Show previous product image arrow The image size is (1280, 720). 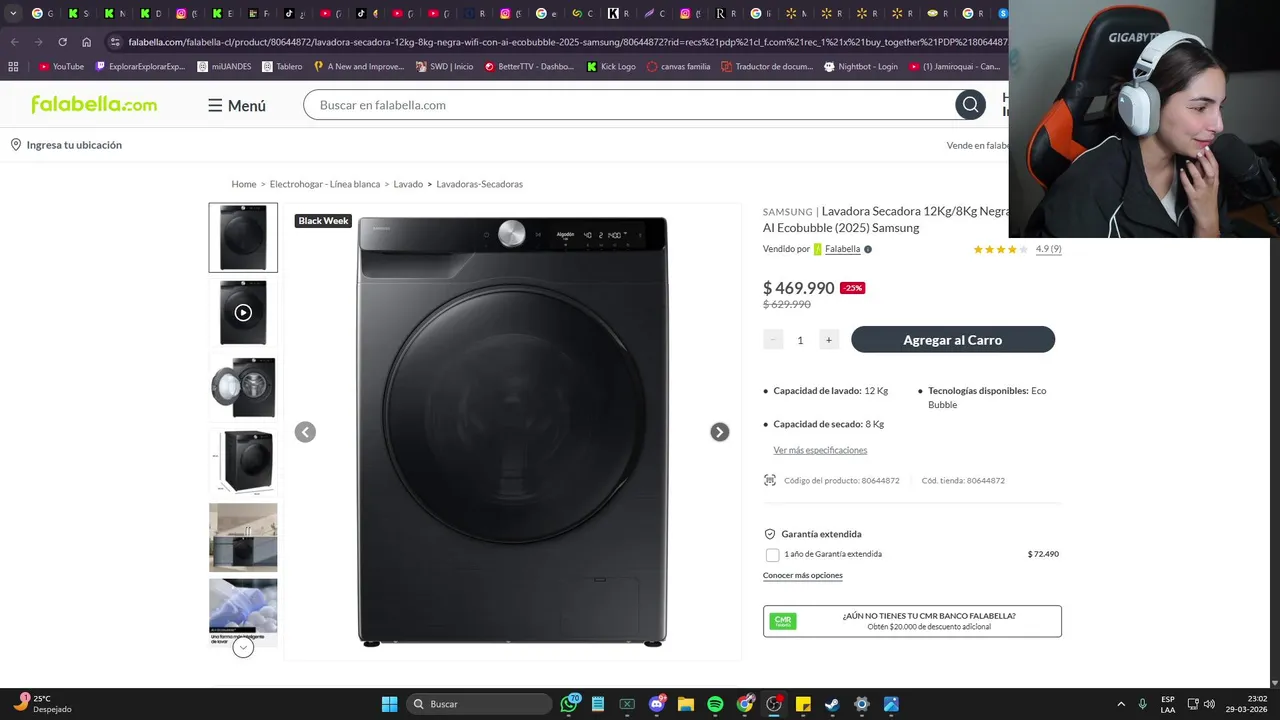click(x=305, y=432)
